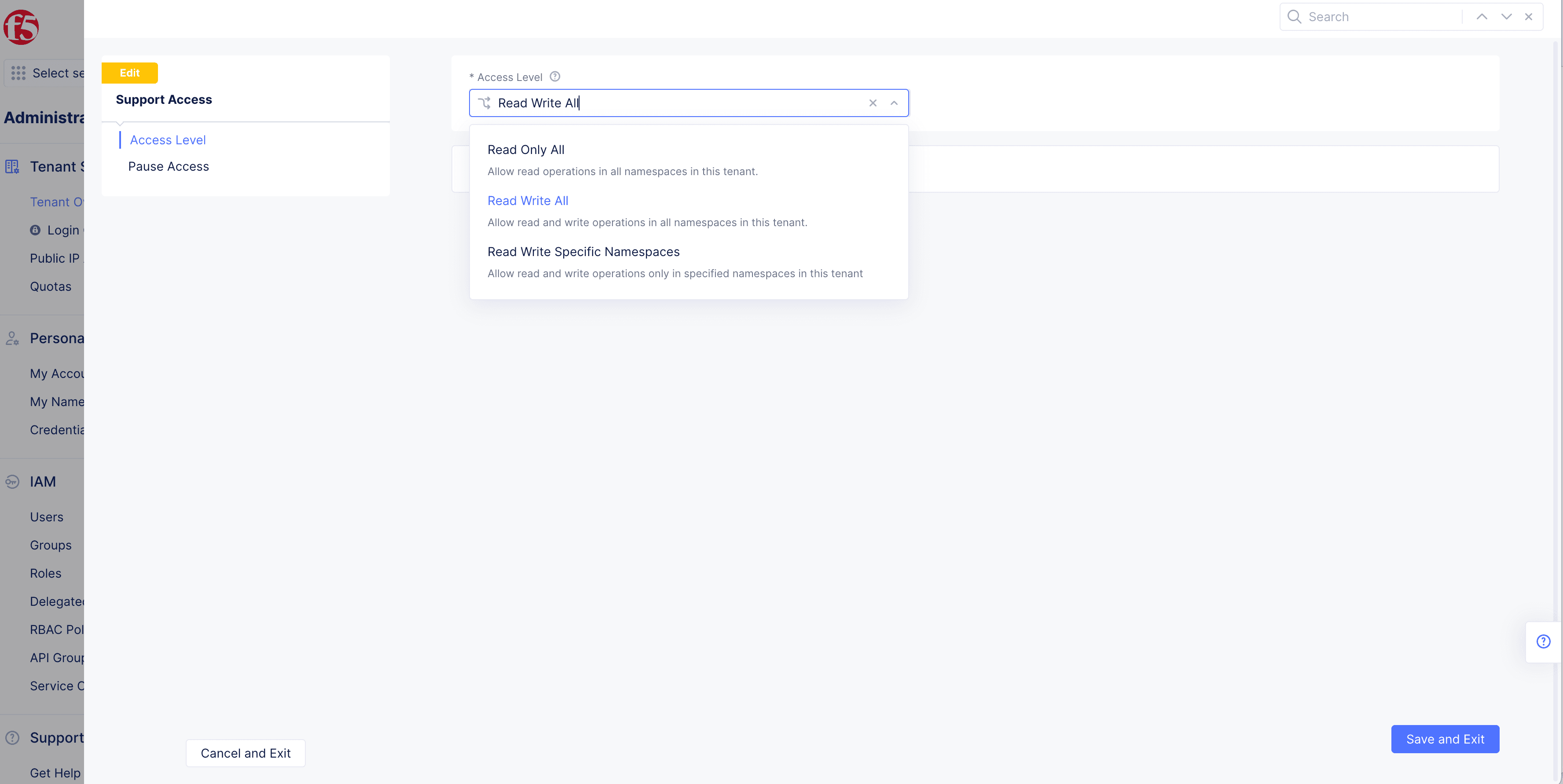This screenshot has height=784, width=1563.
Task: Click Pause Access option in sidebar
Action: (x=169, y=166)
